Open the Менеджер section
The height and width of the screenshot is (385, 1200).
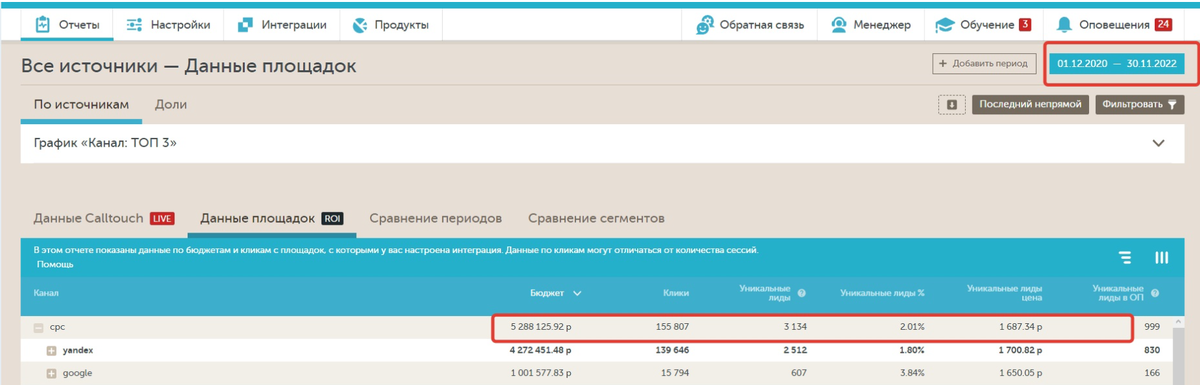point(870,25)
